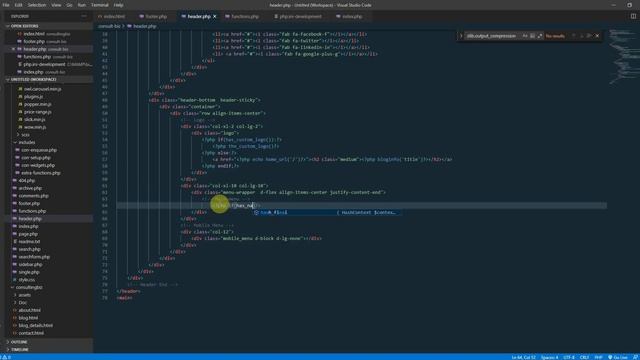Viewport: 640px width, 360px height.
Task: Switch to the functions.php editor tab
Action: pos(242,17)
